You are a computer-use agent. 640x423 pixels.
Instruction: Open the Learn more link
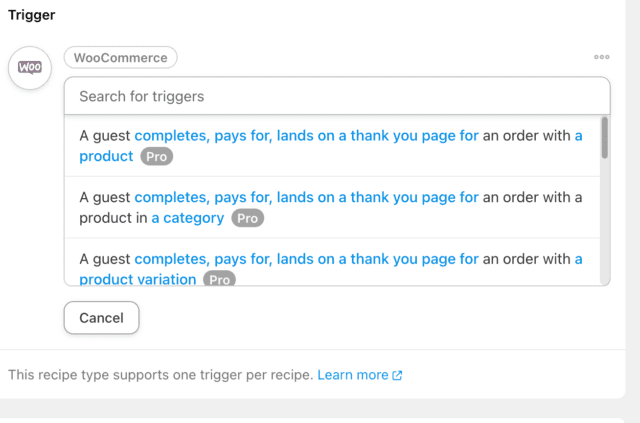(352, 375)
